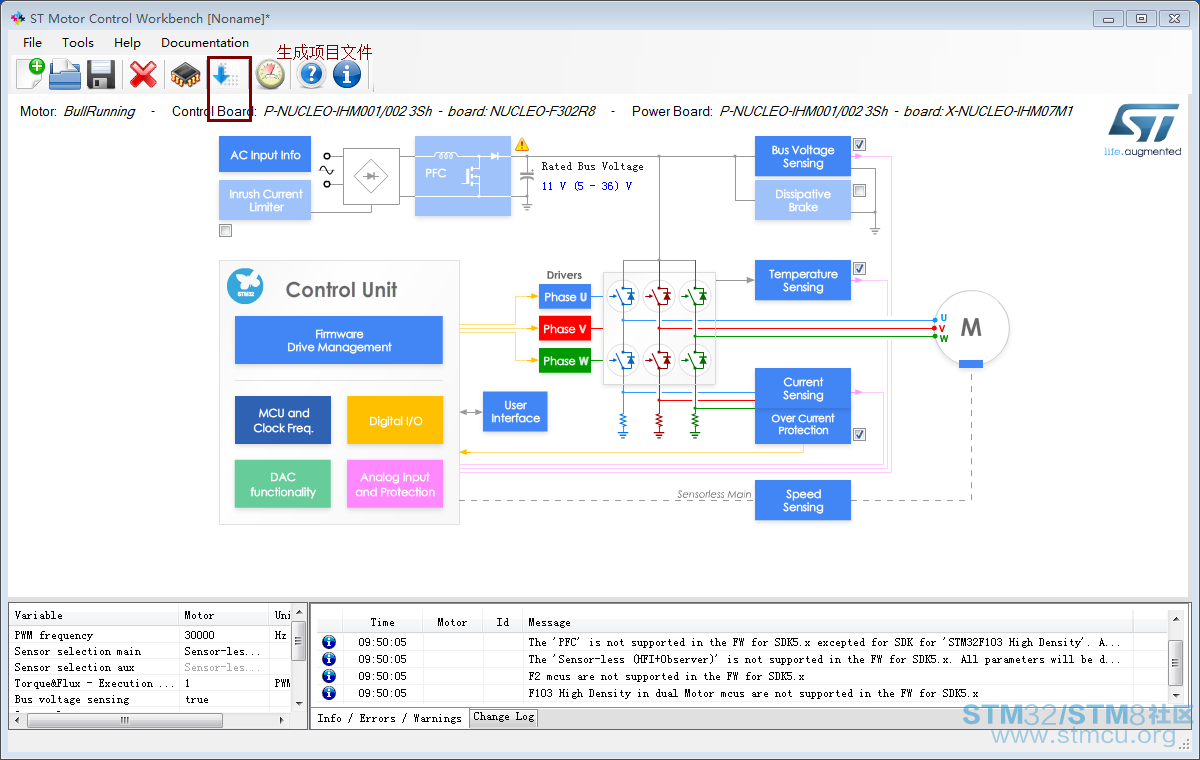This screenshot has width=1200, height=760.
Task: Open the PFC block
Action: pos(463,176)
